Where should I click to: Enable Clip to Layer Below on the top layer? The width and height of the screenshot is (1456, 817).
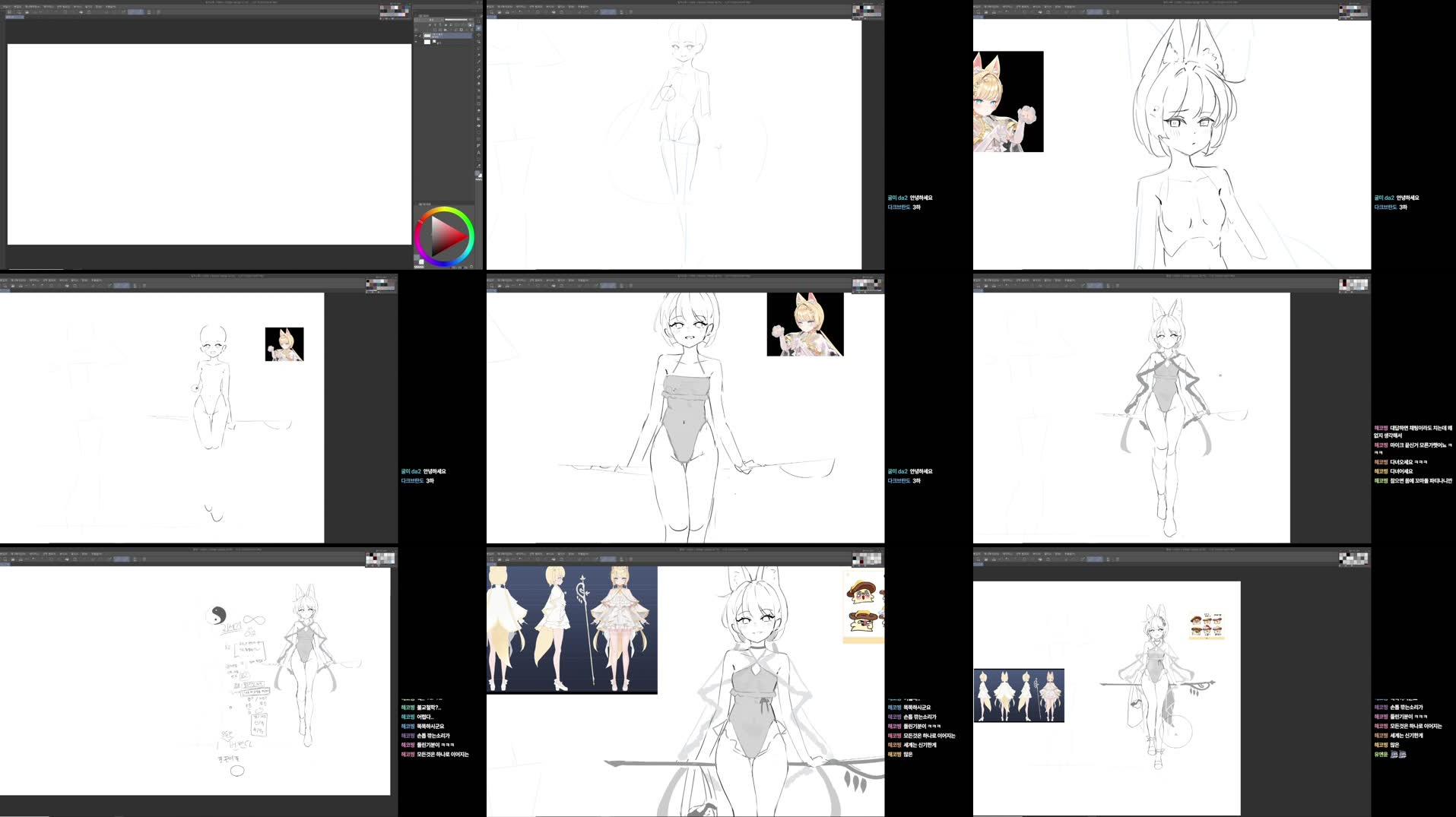(x=430, y=24)
